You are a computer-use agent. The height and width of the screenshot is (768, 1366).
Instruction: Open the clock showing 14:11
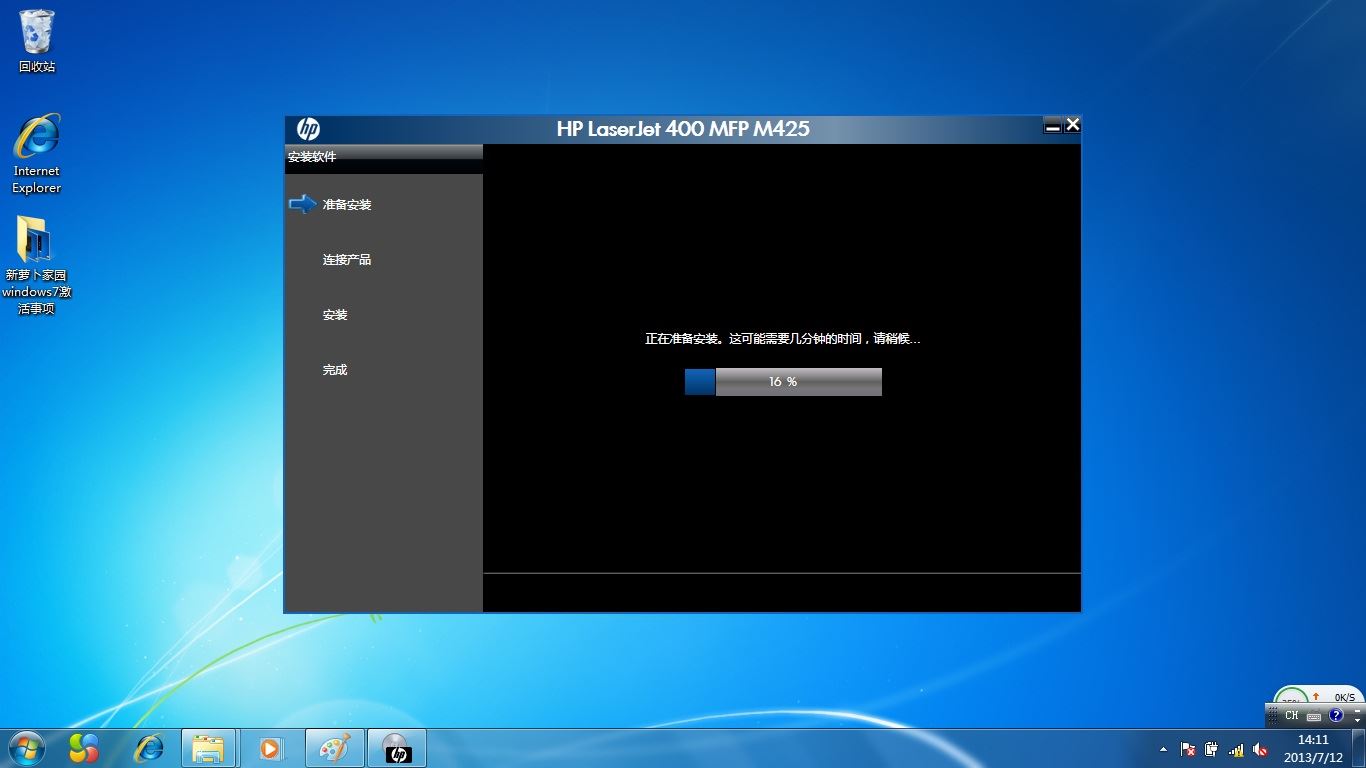coord(1313,748)
